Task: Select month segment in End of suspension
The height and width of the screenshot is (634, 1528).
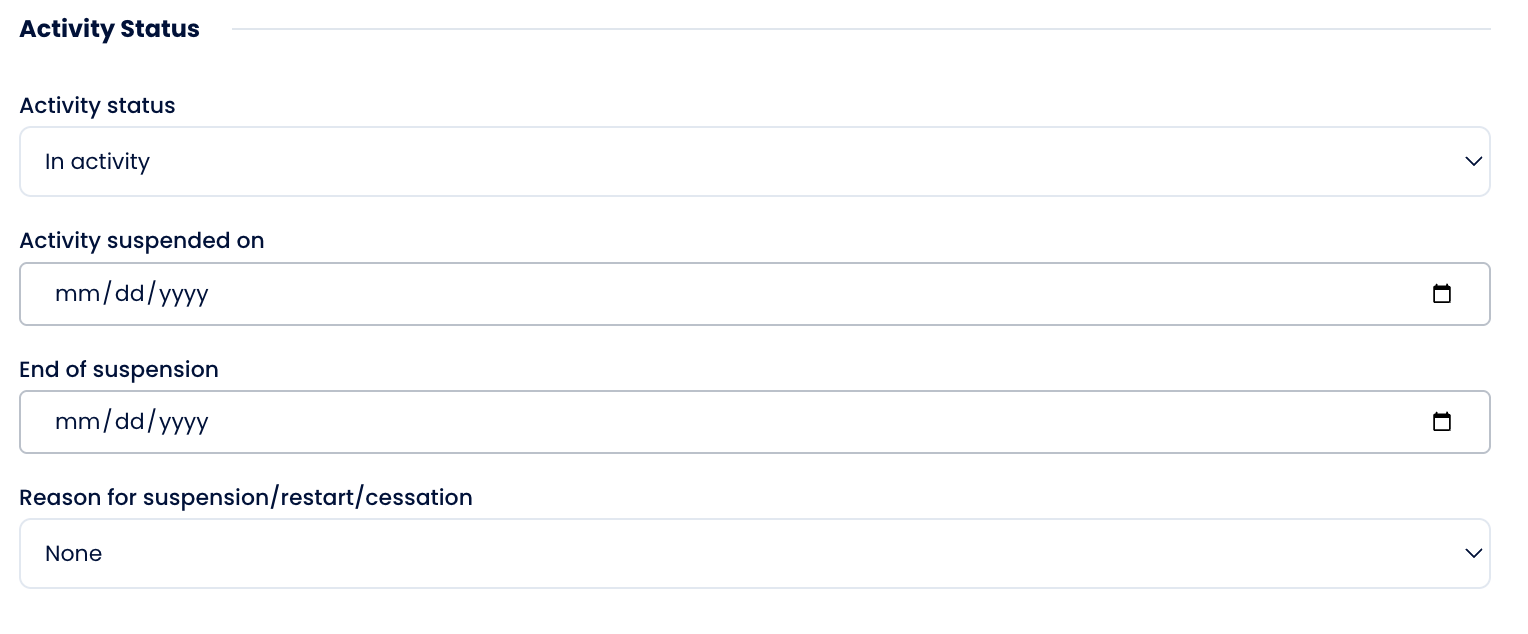Action: (x=77, y=422)
